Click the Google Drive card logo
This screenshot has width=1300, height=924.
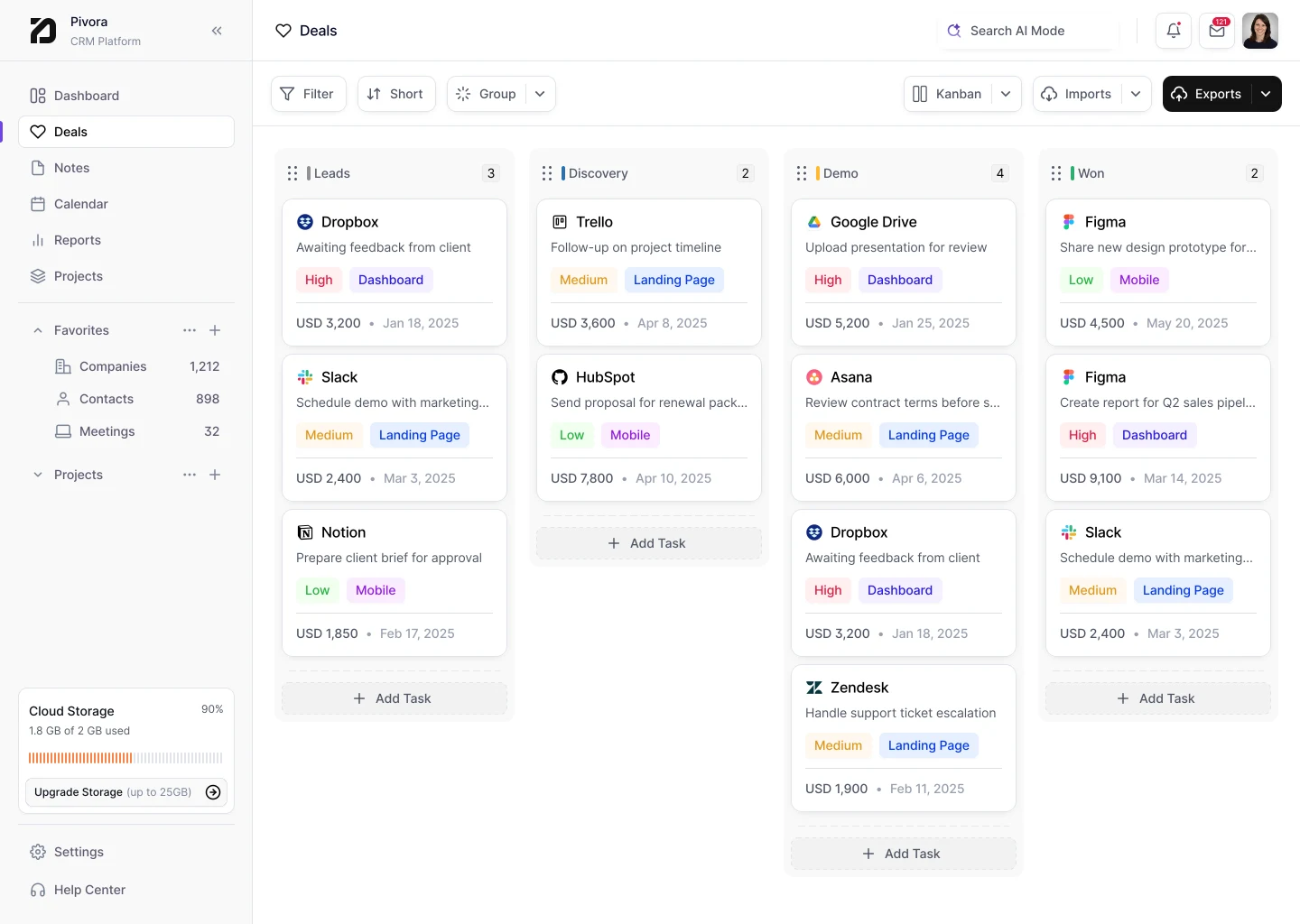[814, 222]
